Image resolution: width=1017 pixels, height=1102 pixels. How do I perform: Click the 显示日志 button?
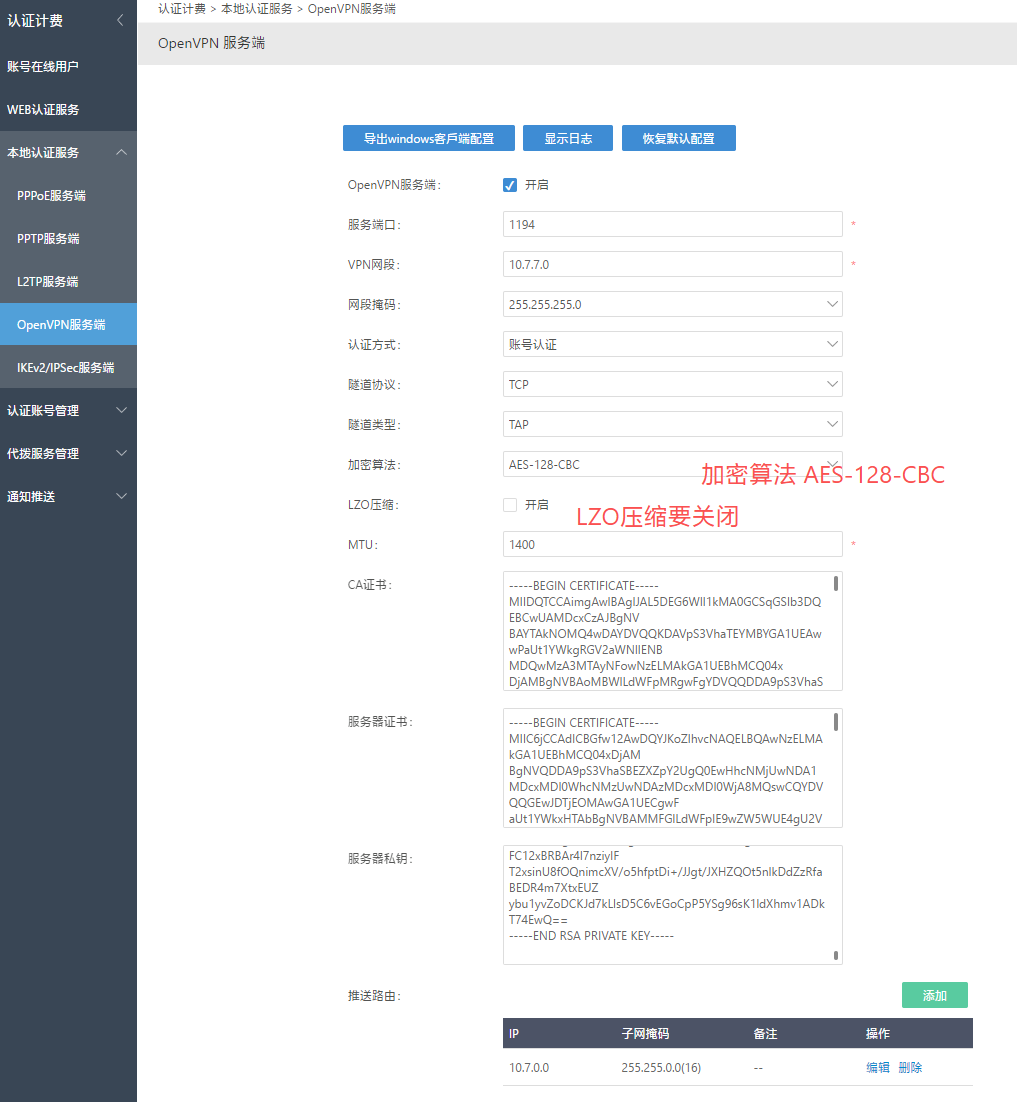pyautogui.click(x=568, y=138)
